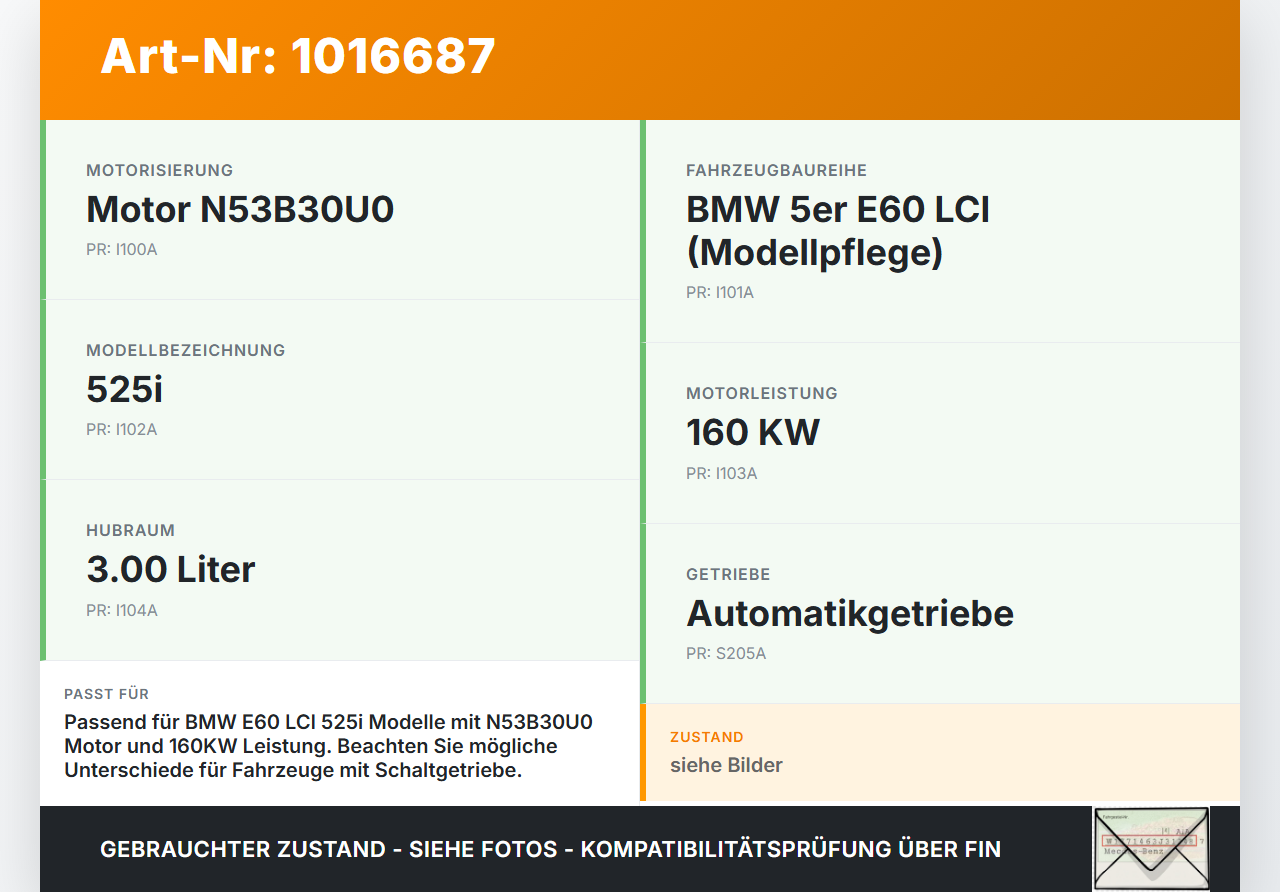
Task: Select the 525i model value
Action: point(124,390)
